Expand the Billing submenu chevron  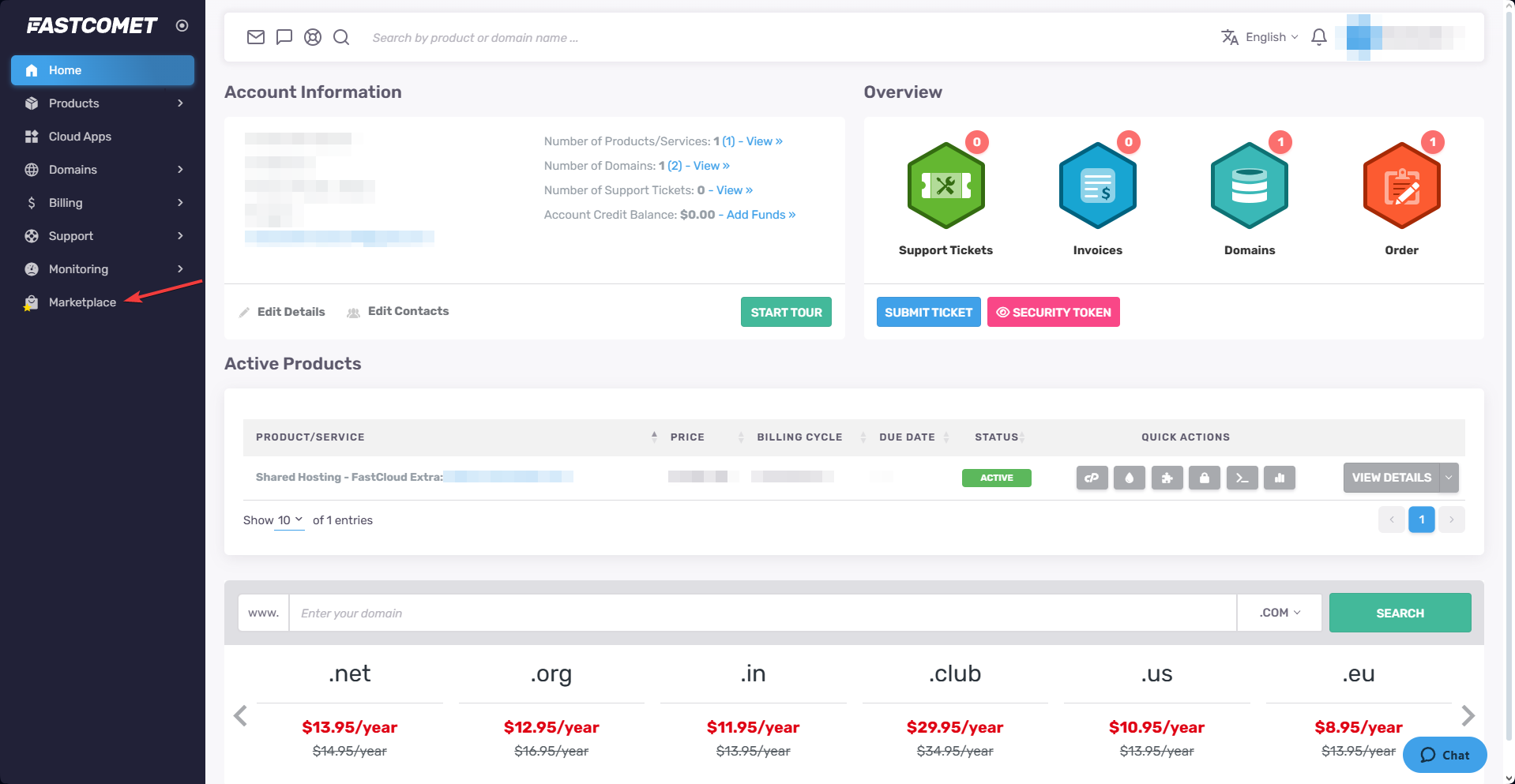click(x=180, y=203)
